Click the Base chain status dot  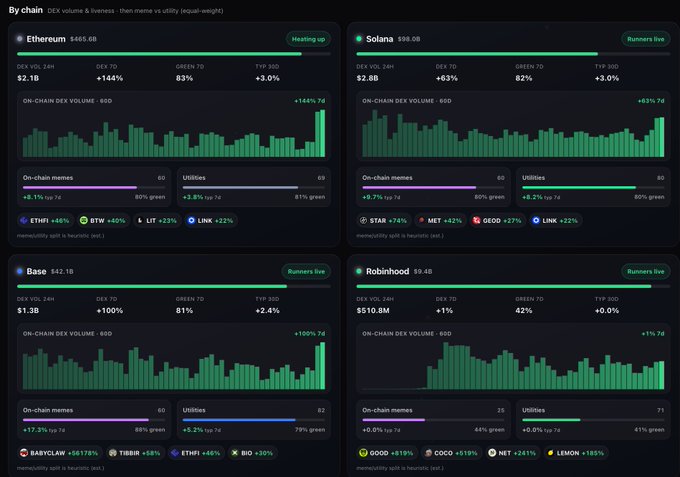[x=20, y=271]
